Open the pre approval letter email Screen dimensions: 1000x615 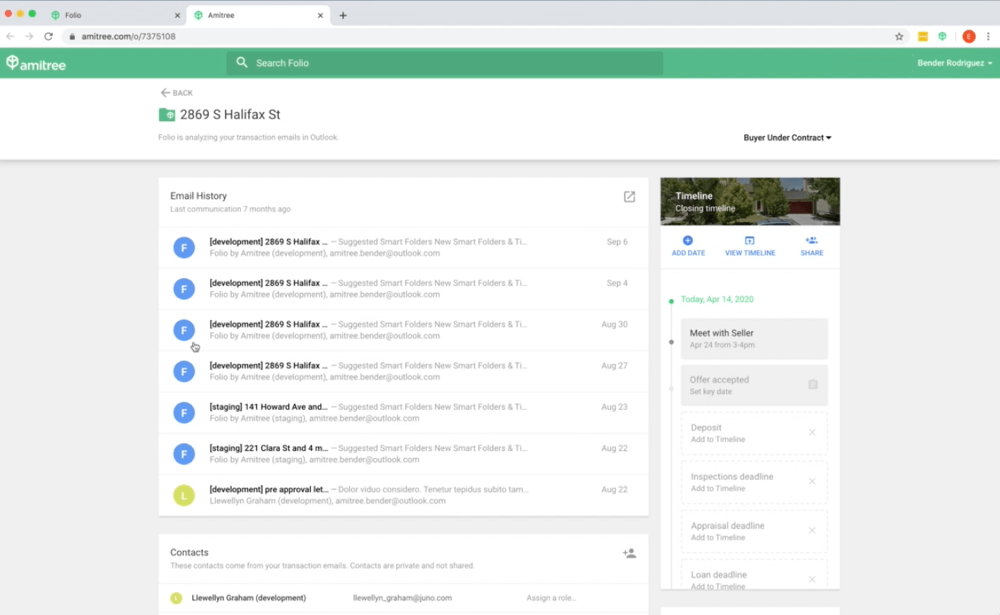coord(403,495)
